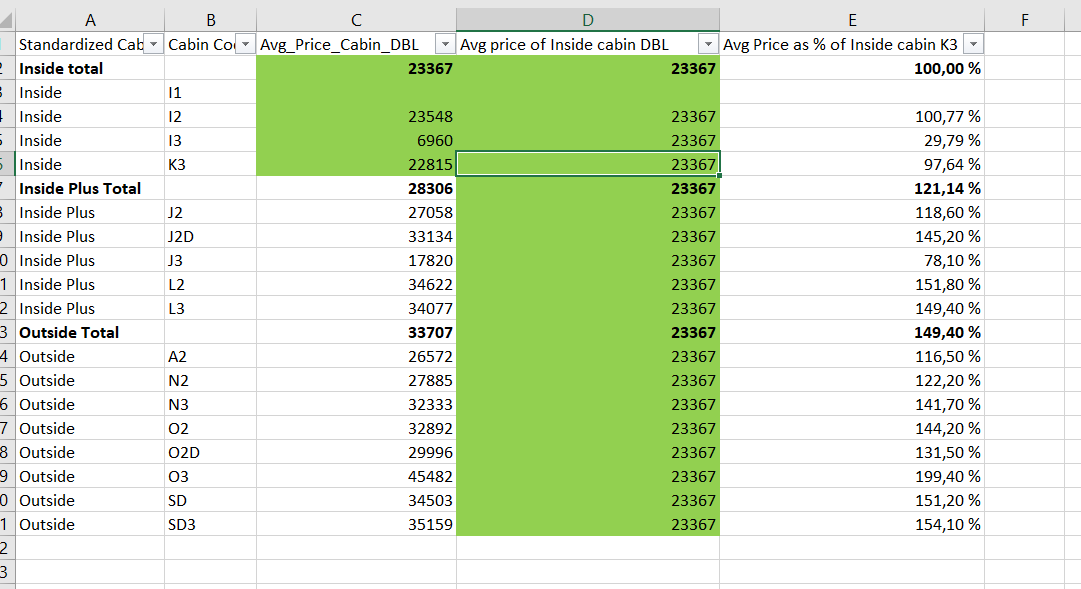Click the 'Outside Total' cell
This screenshot has height=589, width=1081.
(90, 332)
